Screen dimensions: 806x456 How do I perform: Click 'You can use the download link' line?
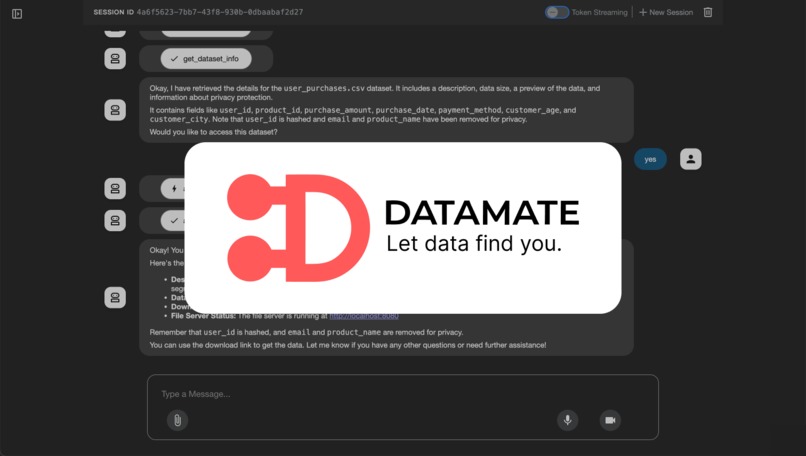point(348,345)
